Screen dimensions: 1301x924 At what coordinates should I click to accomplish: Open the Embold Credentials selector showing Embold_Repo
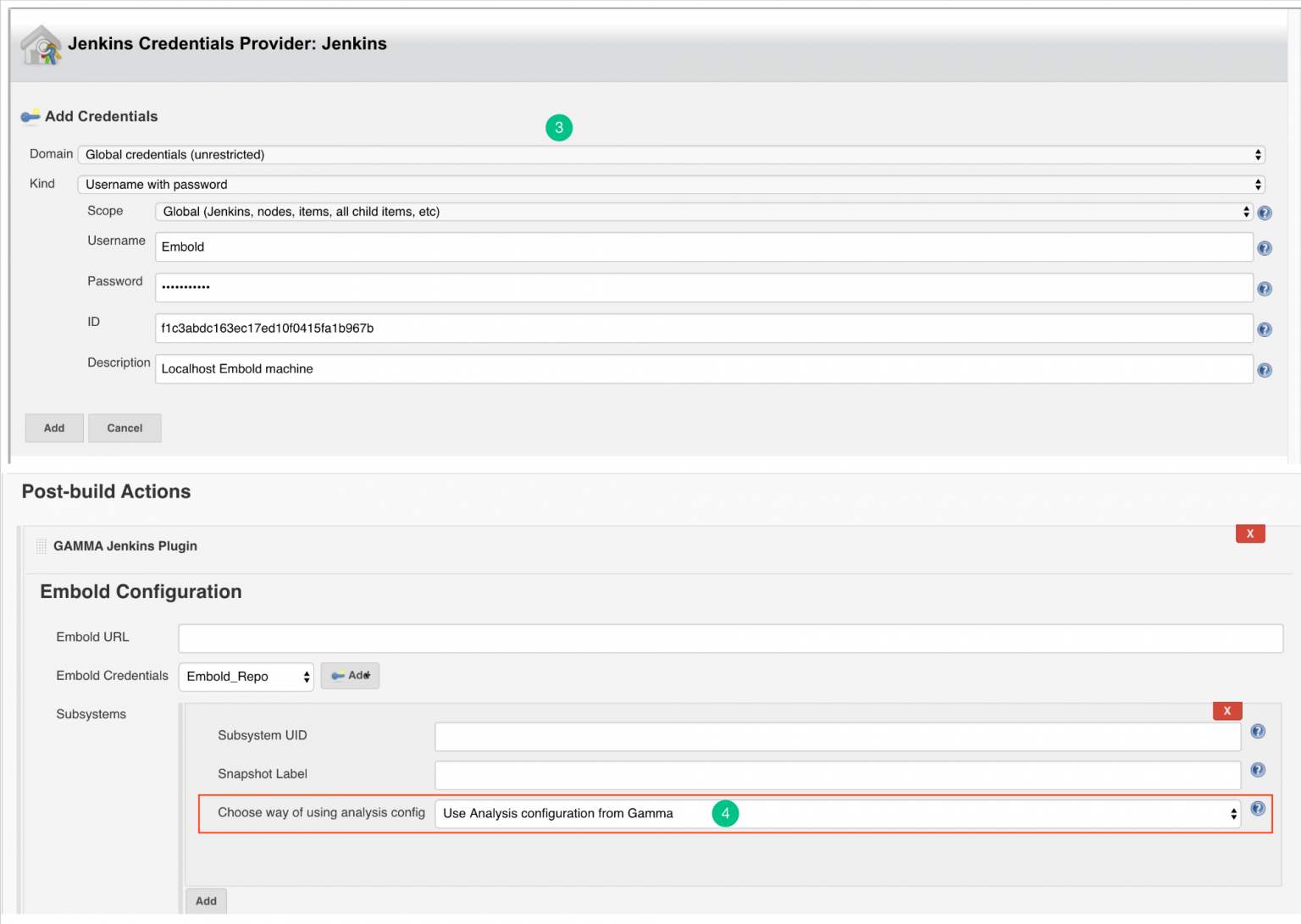[246, 677]
